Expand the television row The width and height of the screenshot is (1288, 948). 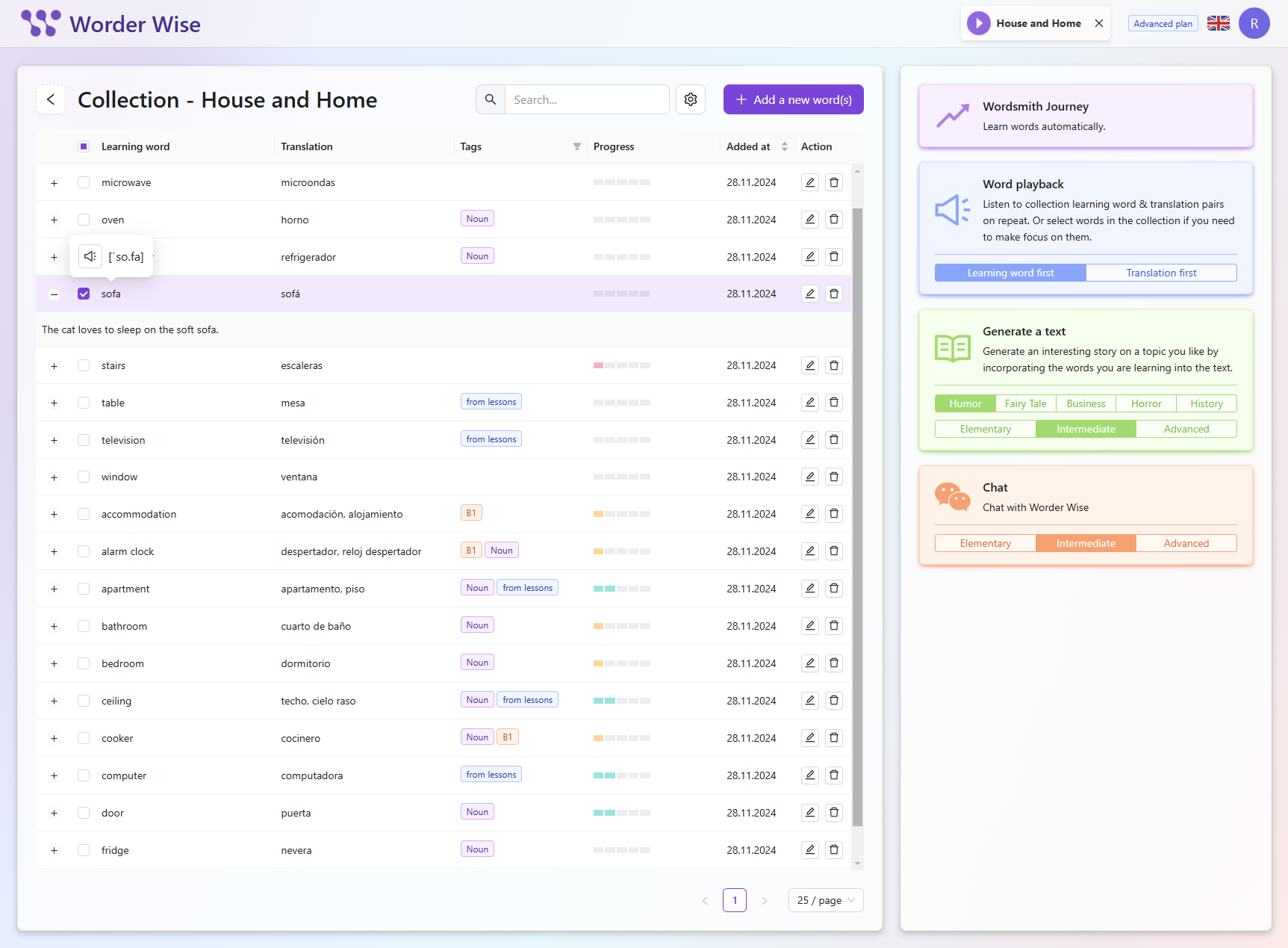(x=54, y=441)
